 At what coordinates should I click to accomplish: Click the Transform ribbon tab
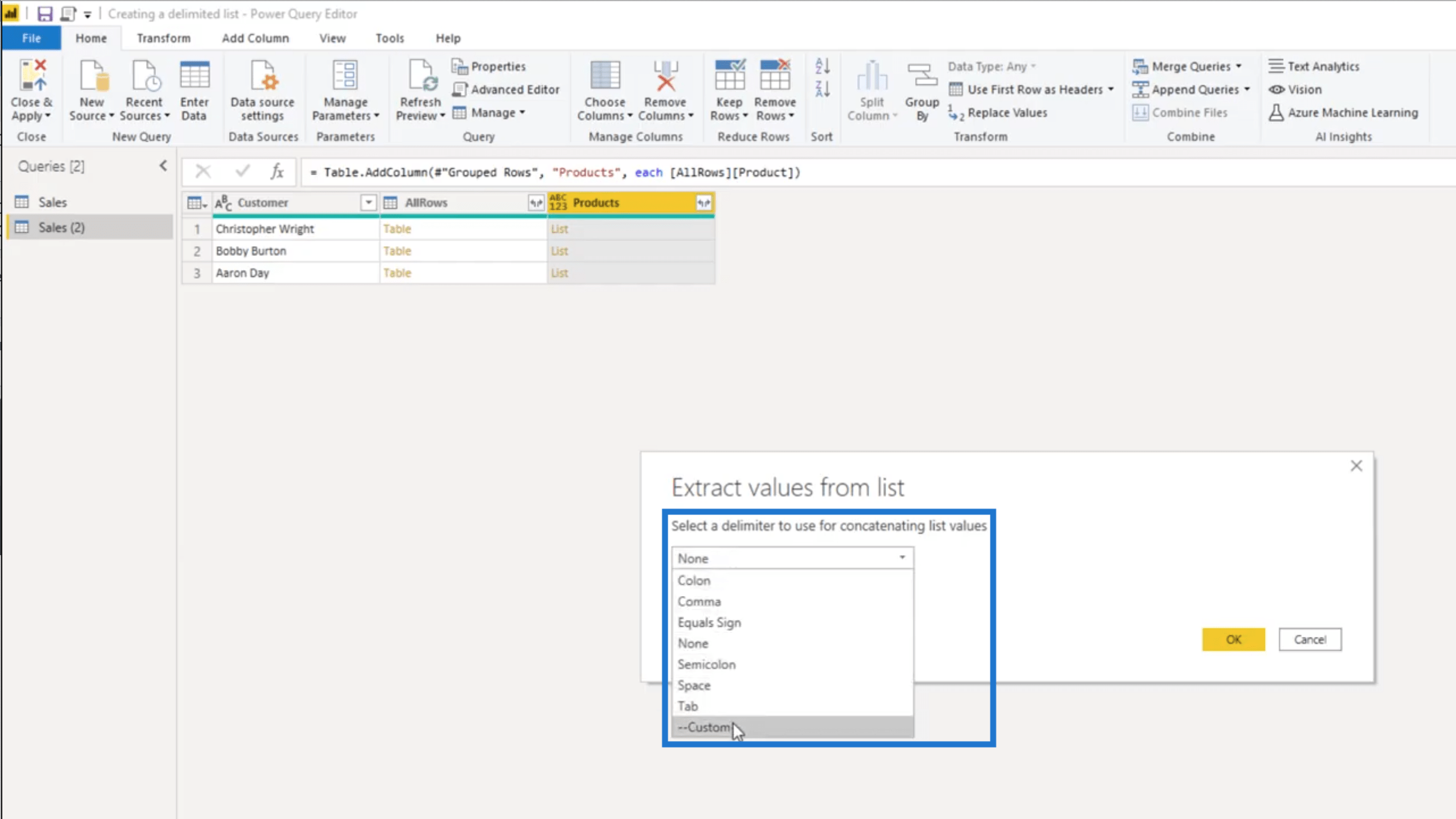click(x=163, y=37)
